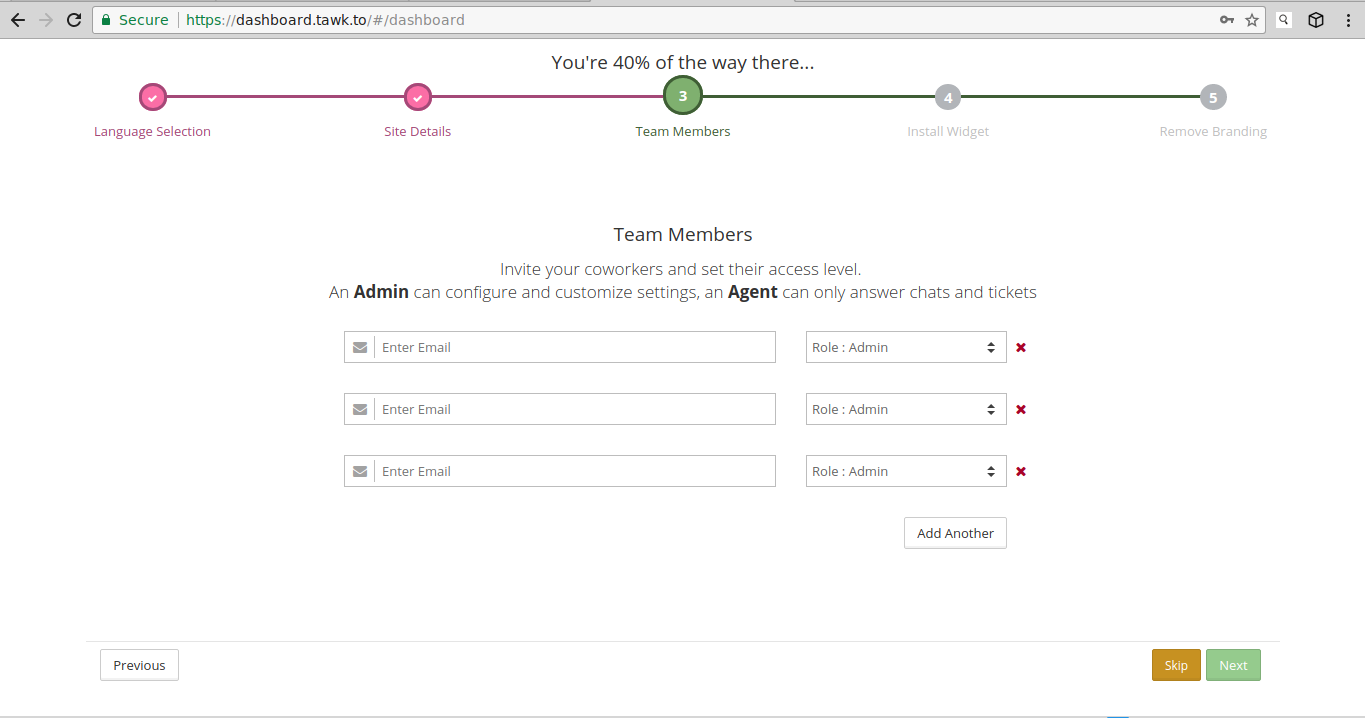
Task: Reload the page with the refresh icon
Action: pyautogui.click(x=73, y=20)
